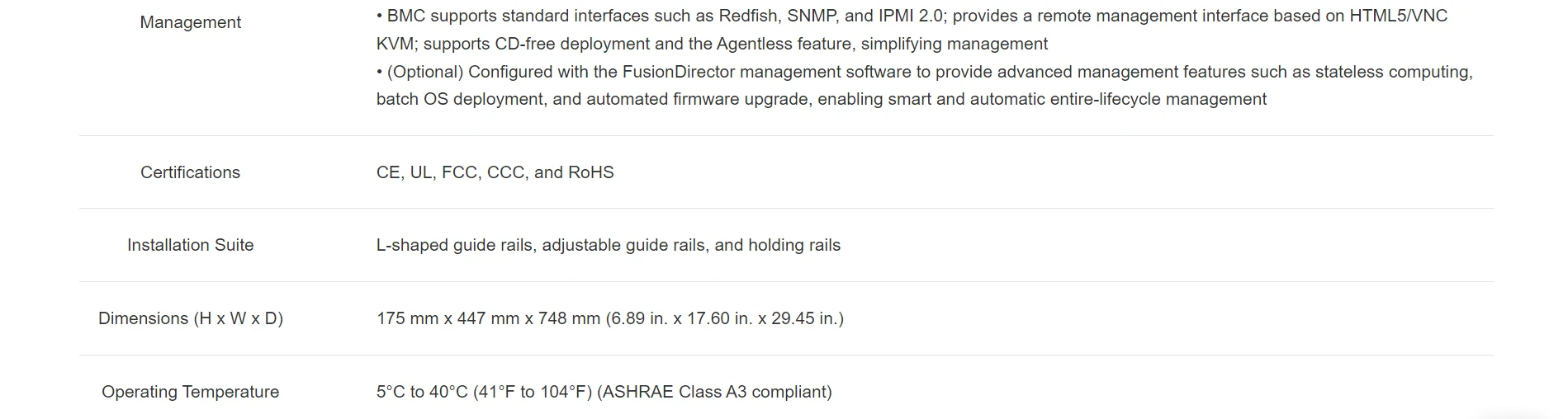
Task: Click the Installation Suite row label
Action: [190, 245]
